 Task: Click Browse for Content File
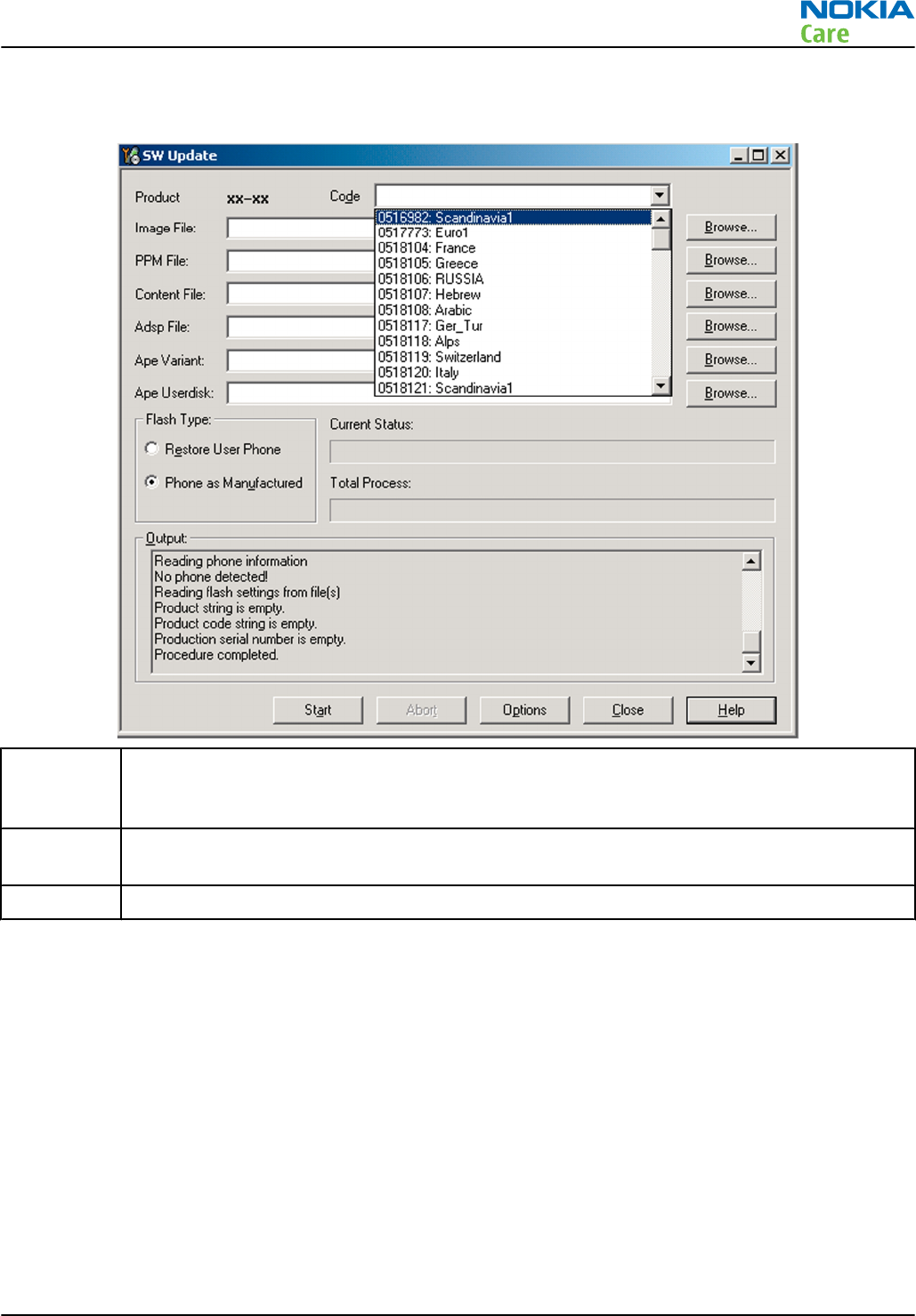[x=731, y=294]
